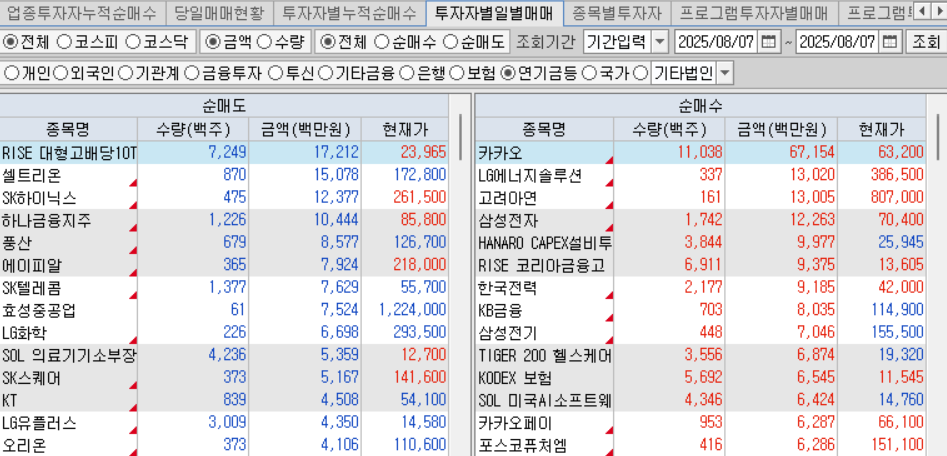This screenshot has height=456, width=947.
Task: Open start date calendar picker icon
Action: (768, 42)
